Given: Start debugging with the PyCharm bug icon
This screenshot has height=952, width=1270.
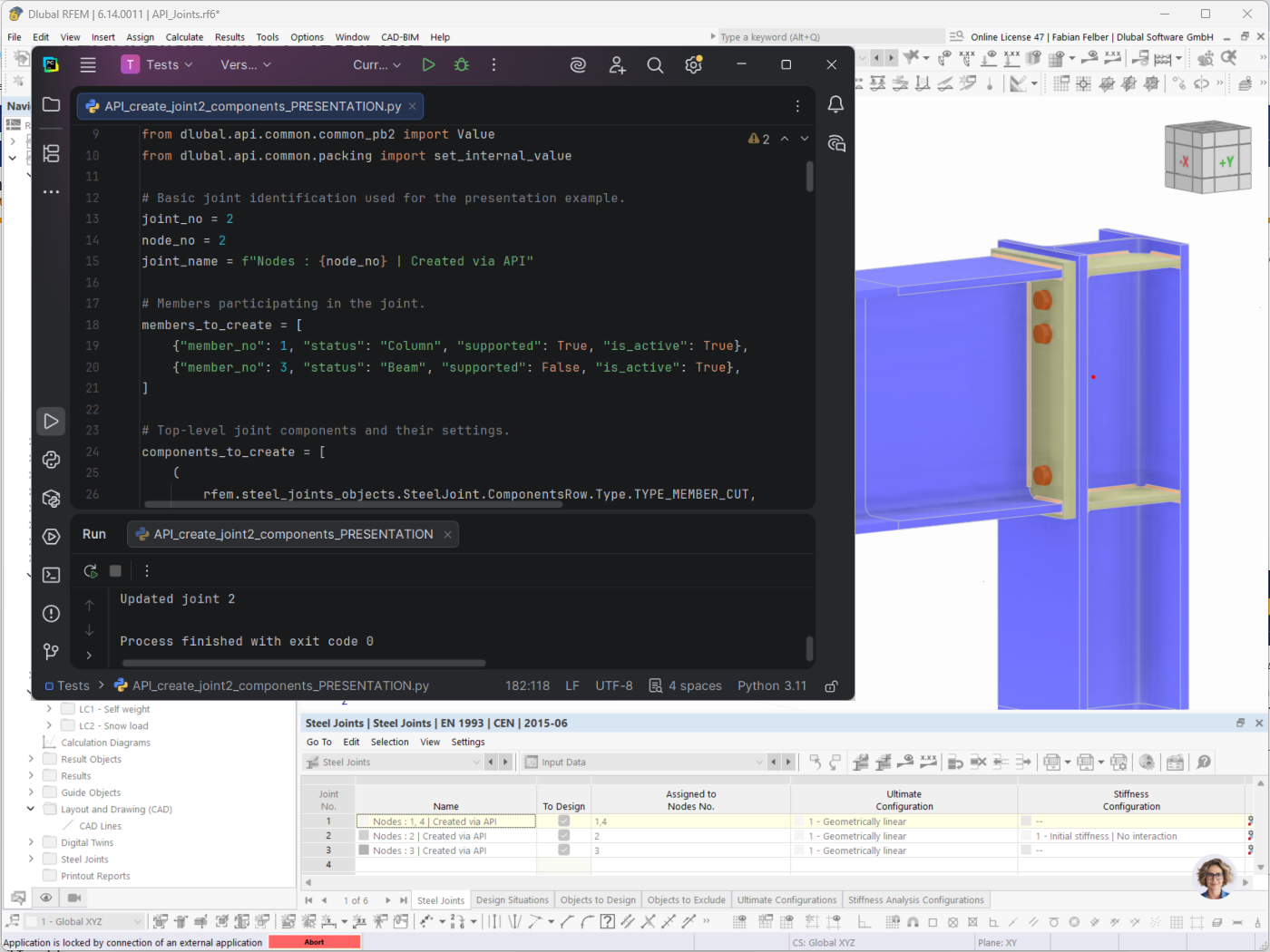Looking at the screenshot, I should (462, 64).
